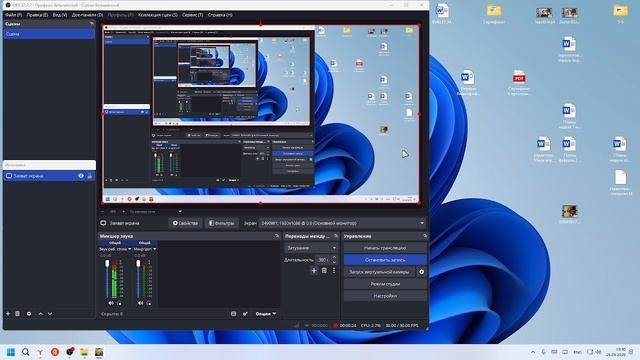
Task: Click the transition duration field
Action: pos(323,260)
